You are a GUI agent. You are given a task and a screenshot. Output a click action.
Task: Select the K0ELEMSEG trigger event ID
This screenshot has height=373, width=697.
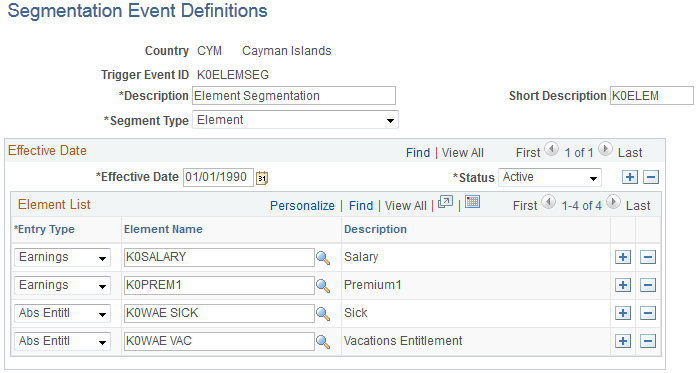(233, 75)
